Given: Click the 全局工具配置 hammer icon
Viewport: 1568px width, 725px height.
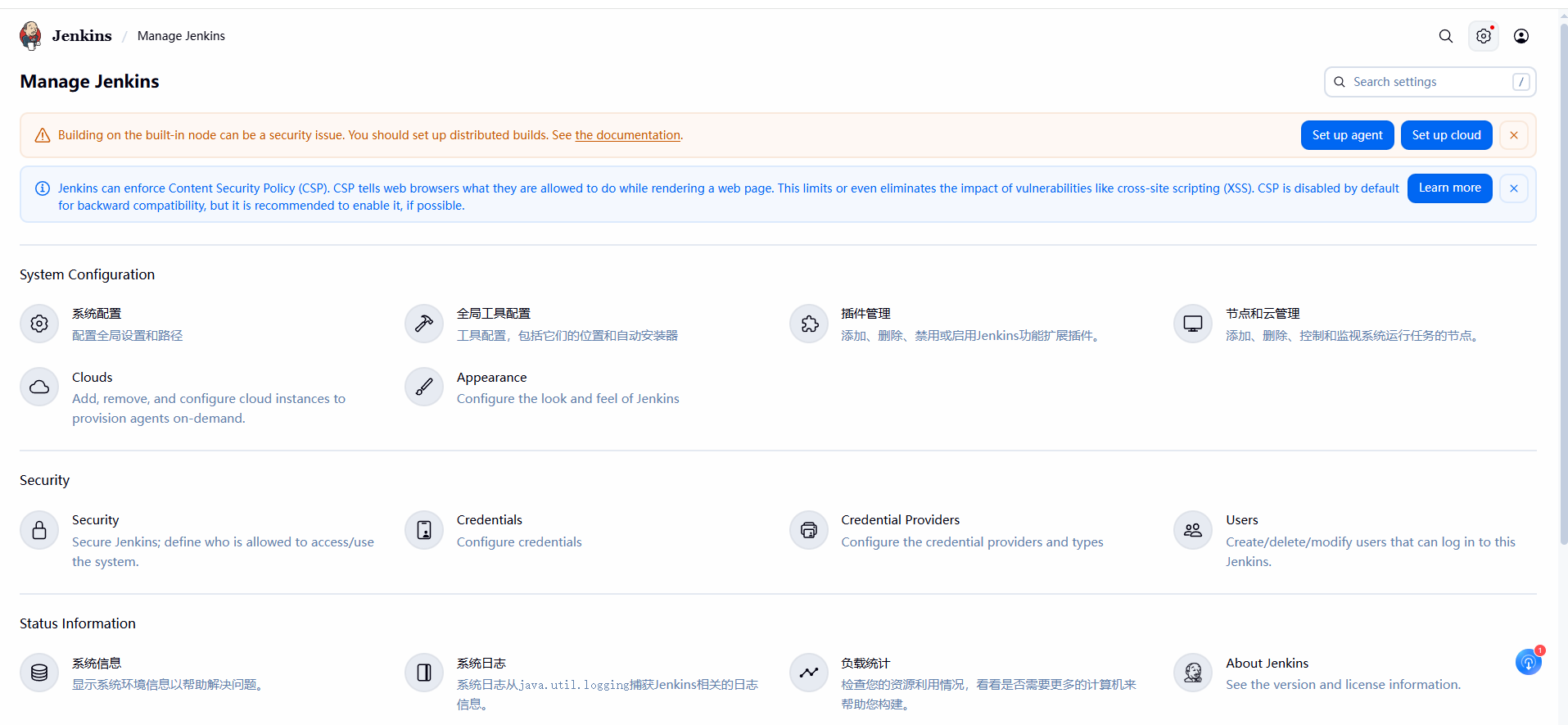Looking at the screenshot, I should coord(424,324).
